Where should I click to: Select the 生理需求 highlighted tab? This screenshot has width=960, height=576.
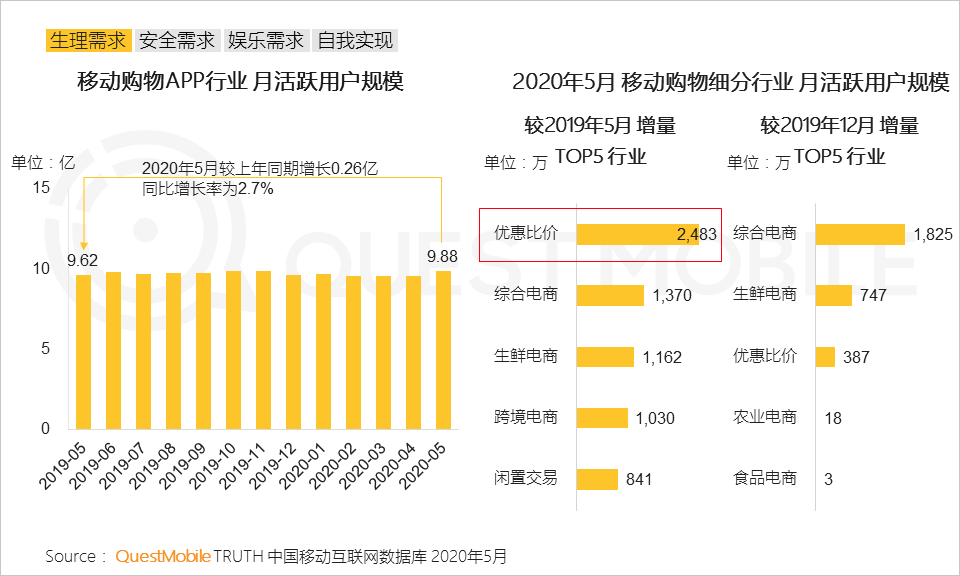click(x=88, y=41)
